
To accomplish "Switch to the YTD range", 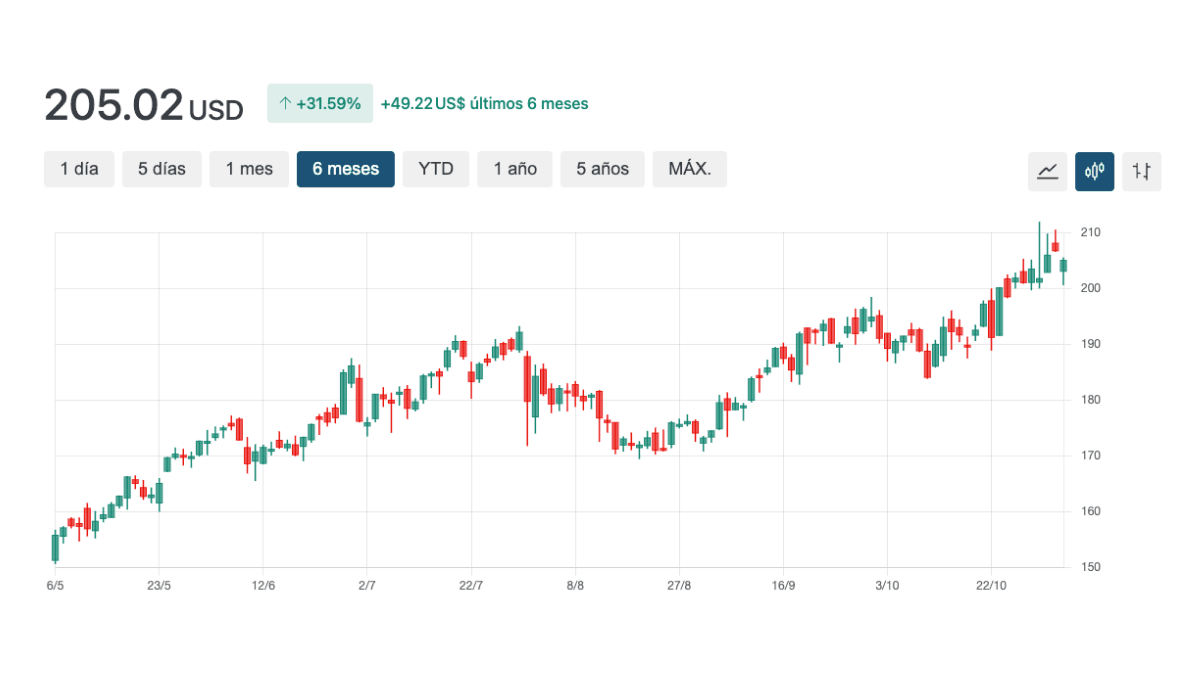I will pos(436,169).
